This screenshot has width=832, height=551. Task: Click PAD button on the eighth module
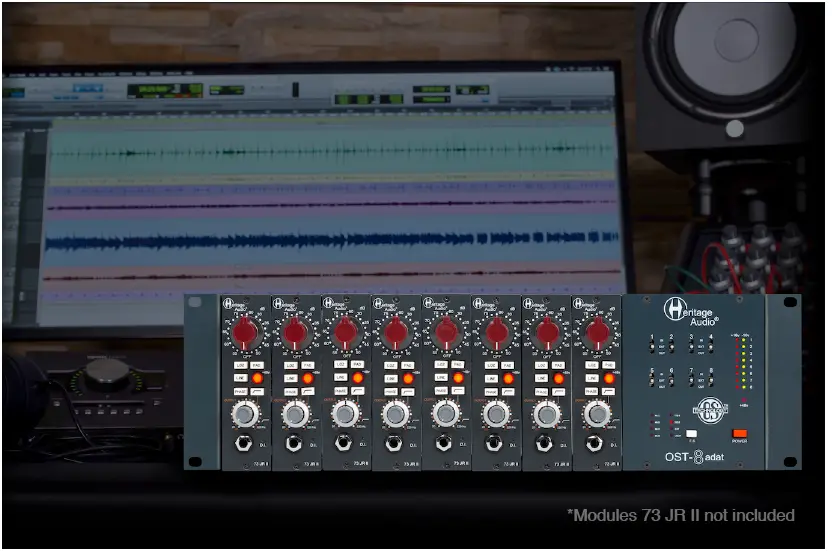click(608, 365)
